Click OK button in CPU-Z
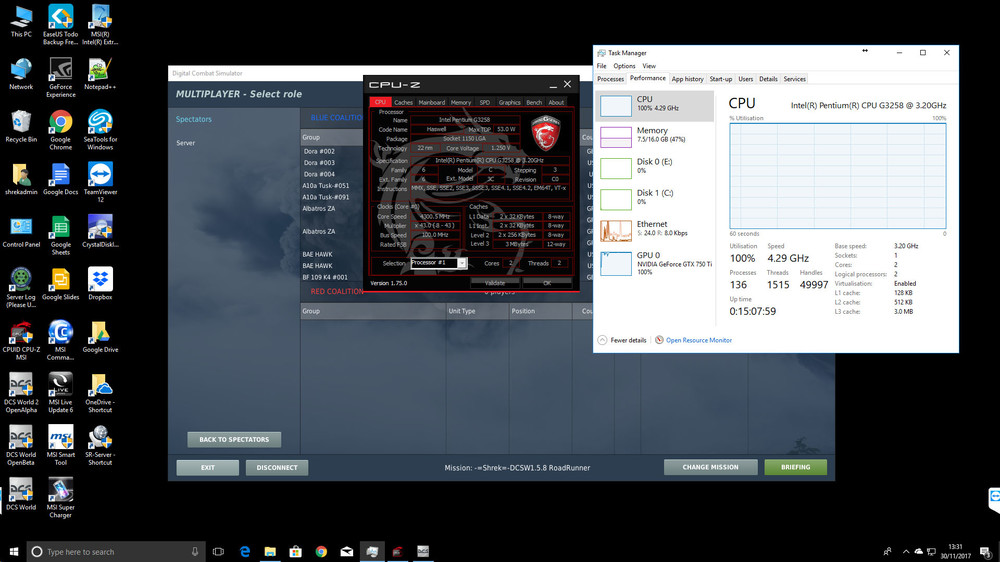The image size is (1000, 562). pyautogui.click(x=547, y=283)
